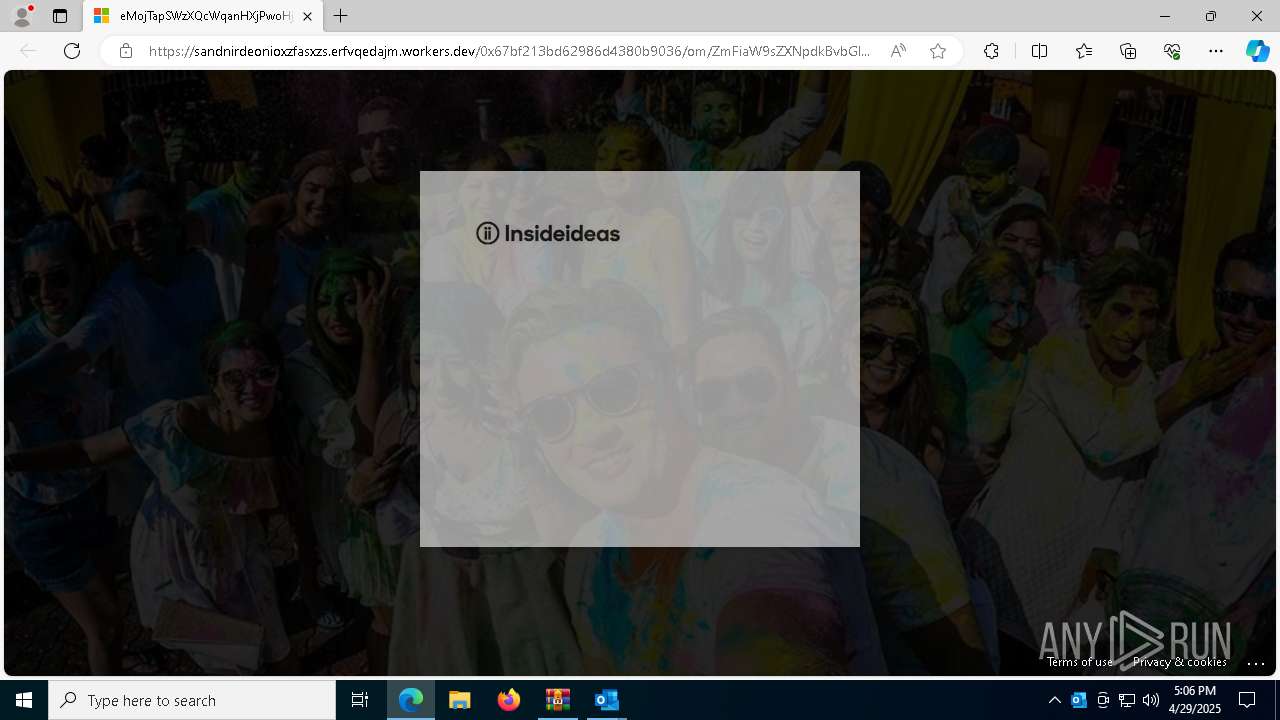Click the Insideideas logo in the dialog

click(x=548, y=233)
